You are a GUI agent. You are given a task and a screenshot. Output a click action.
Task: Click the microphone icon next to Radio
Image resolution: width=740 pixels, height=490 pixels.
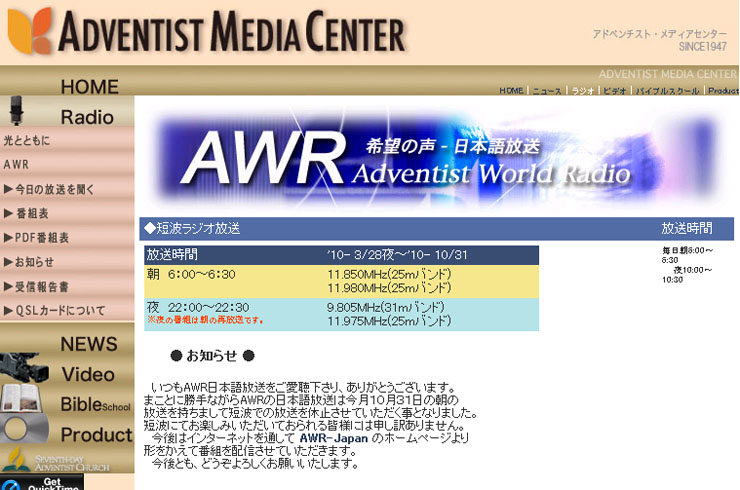tap(17, 110)
